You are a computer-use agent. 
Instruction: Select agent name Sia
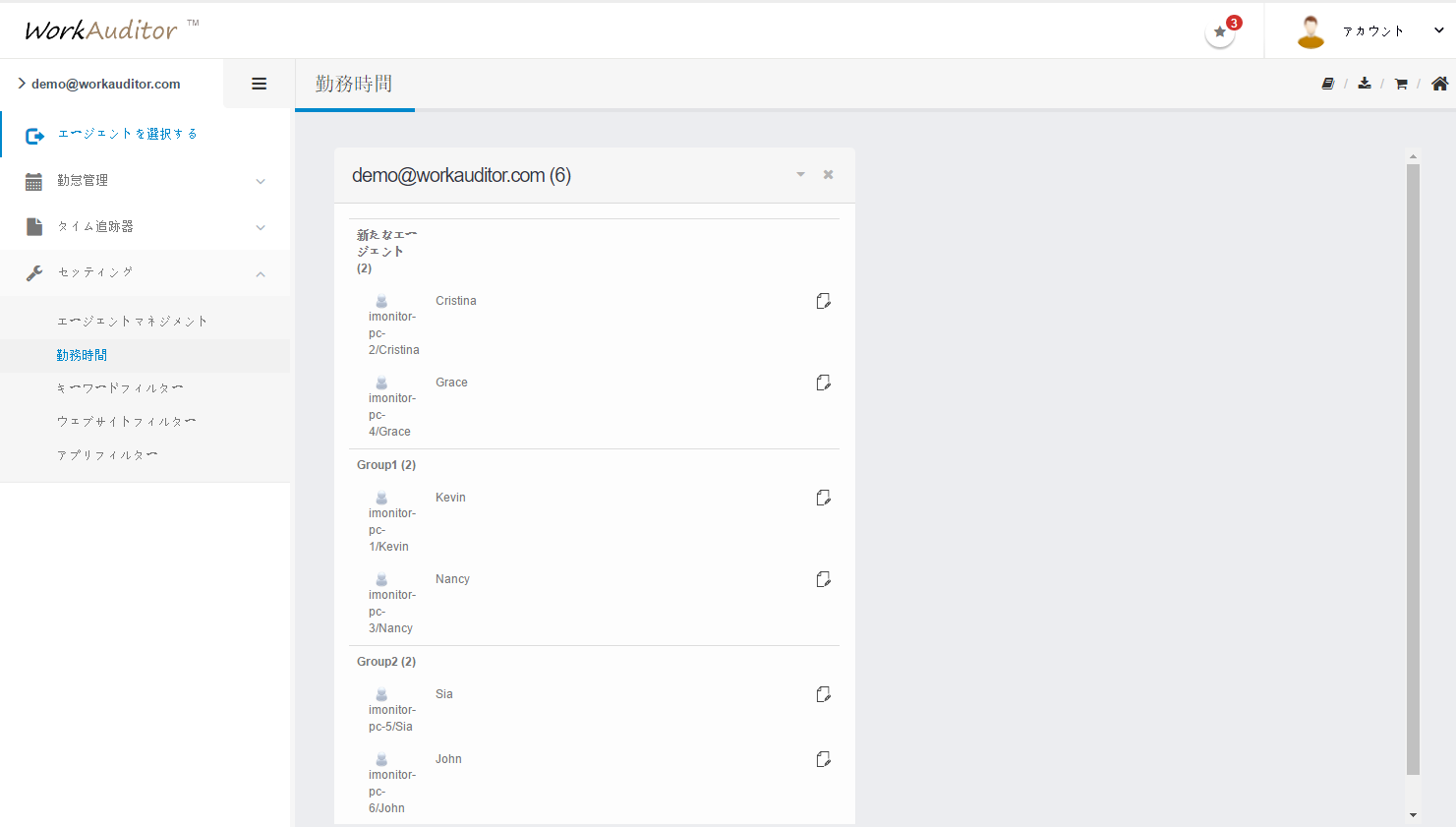pos(444,694)
